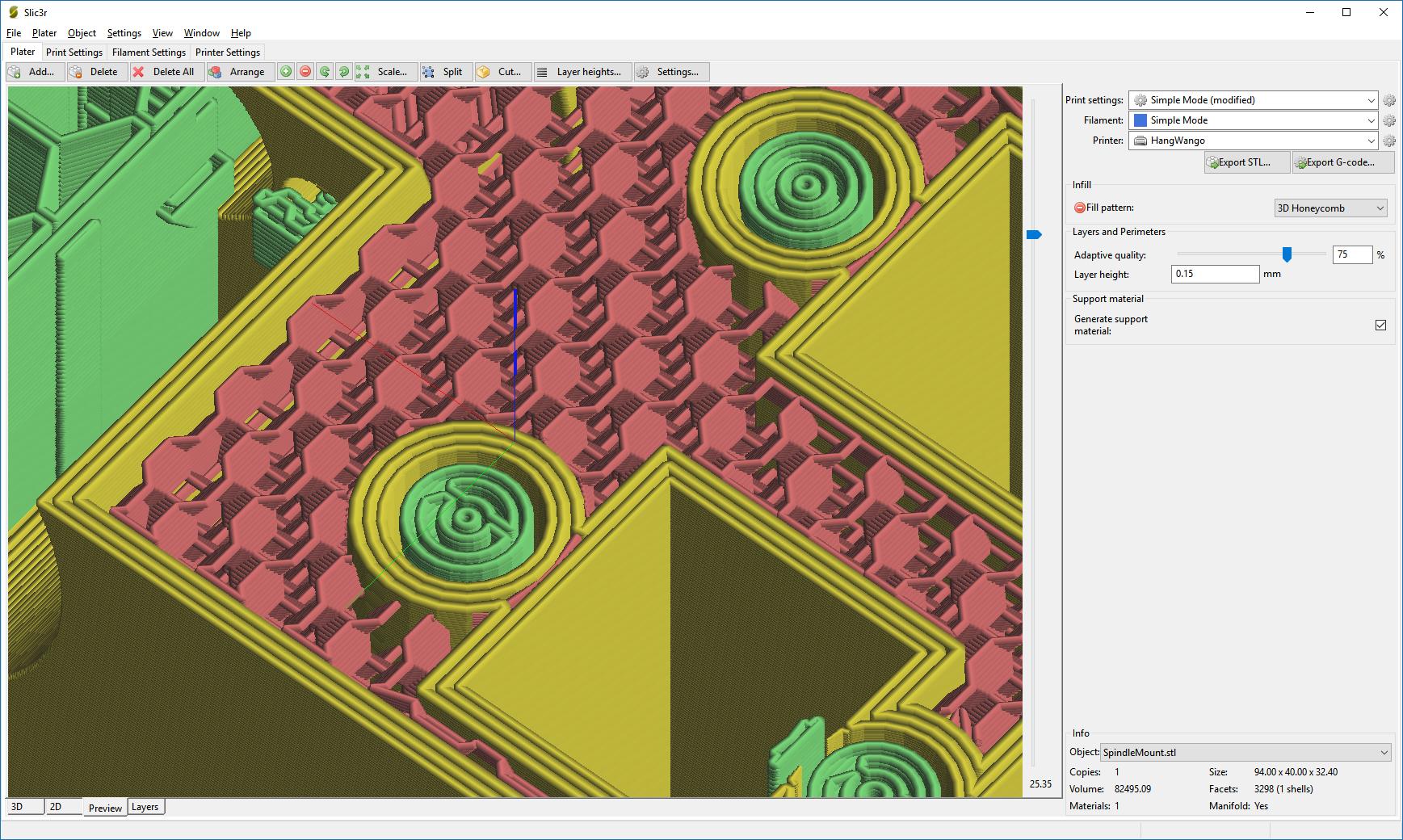
Task: Click the gear icon inside the Print settings dropdown
Action: 1140,100
